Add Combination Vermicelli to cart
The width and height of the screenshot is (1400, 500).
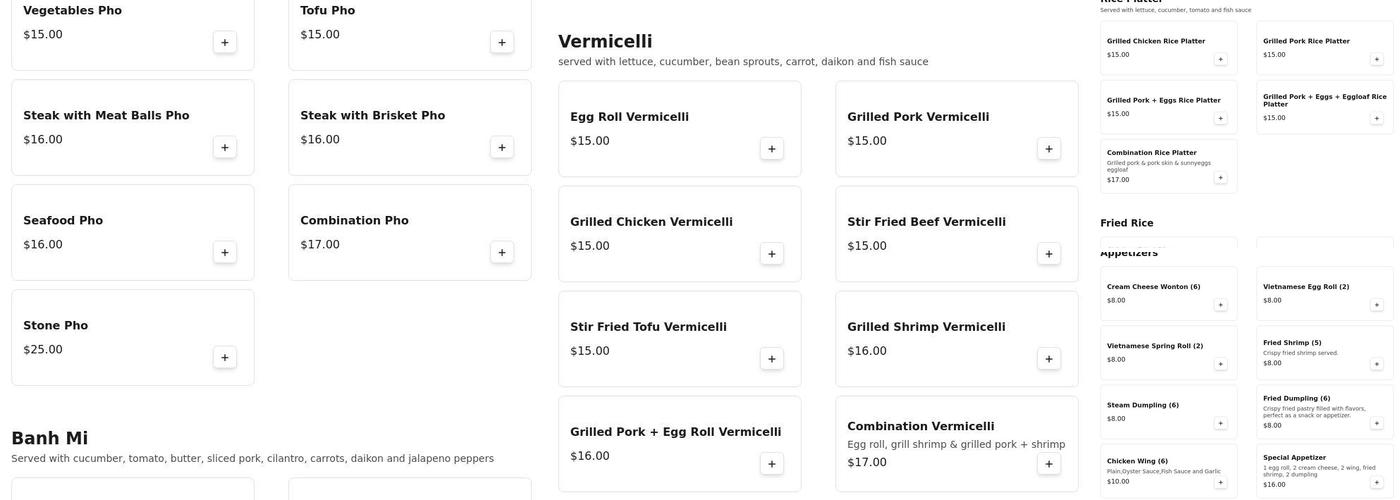1048,463
